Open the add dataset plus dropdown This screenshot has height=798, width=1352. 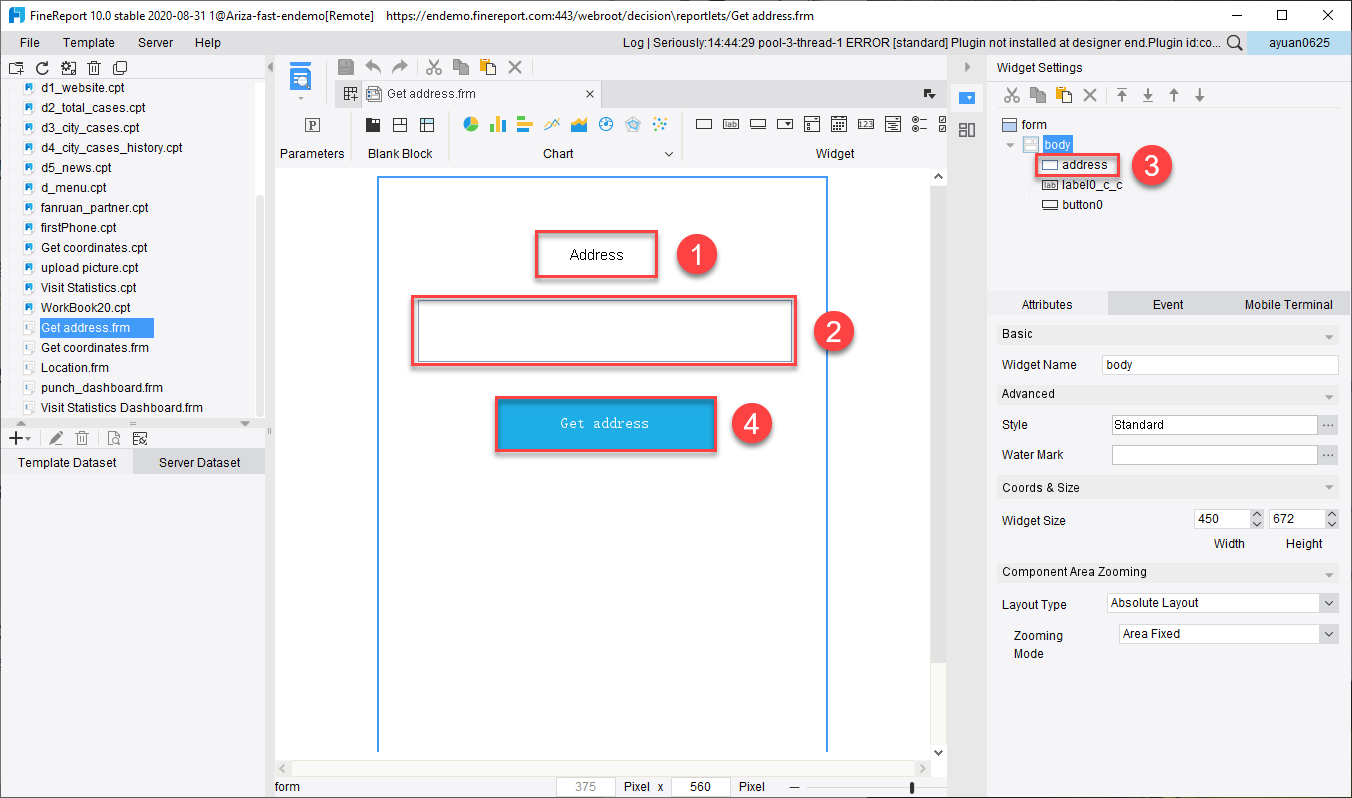[20, 438]
